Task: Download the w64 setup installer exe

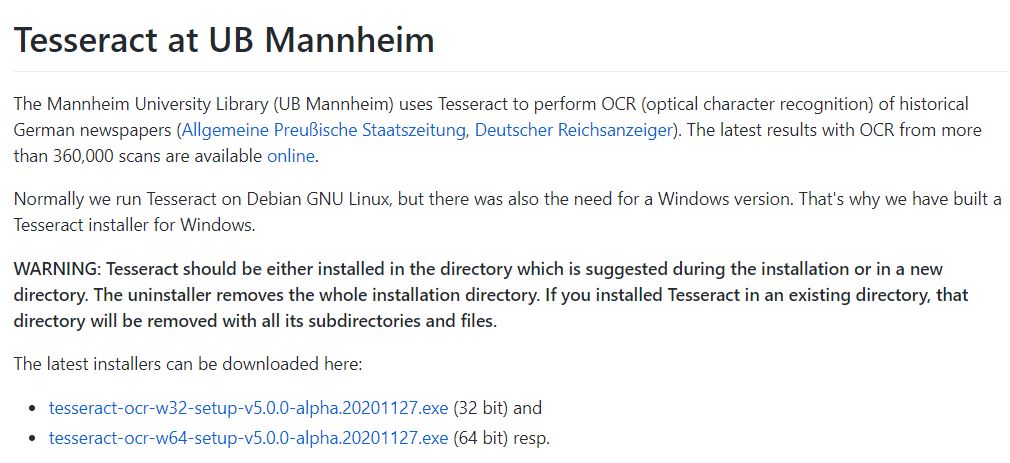Action: (248, 438)
